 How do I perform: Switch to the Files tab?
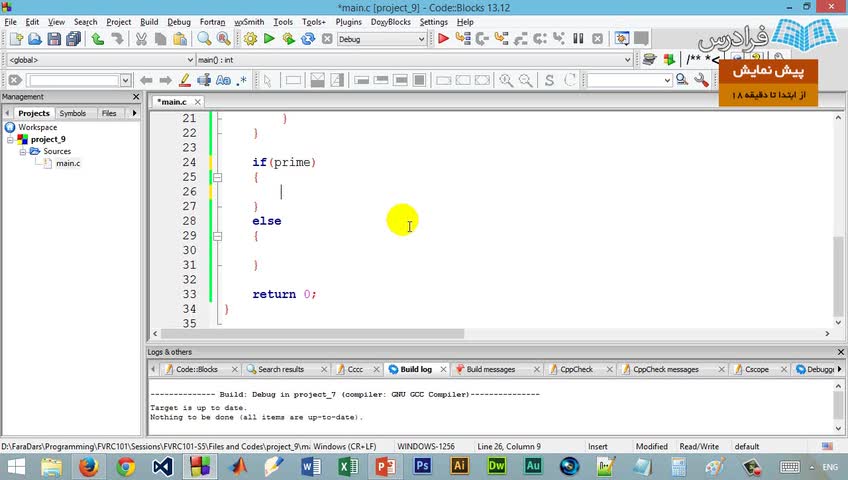(109, 113)
